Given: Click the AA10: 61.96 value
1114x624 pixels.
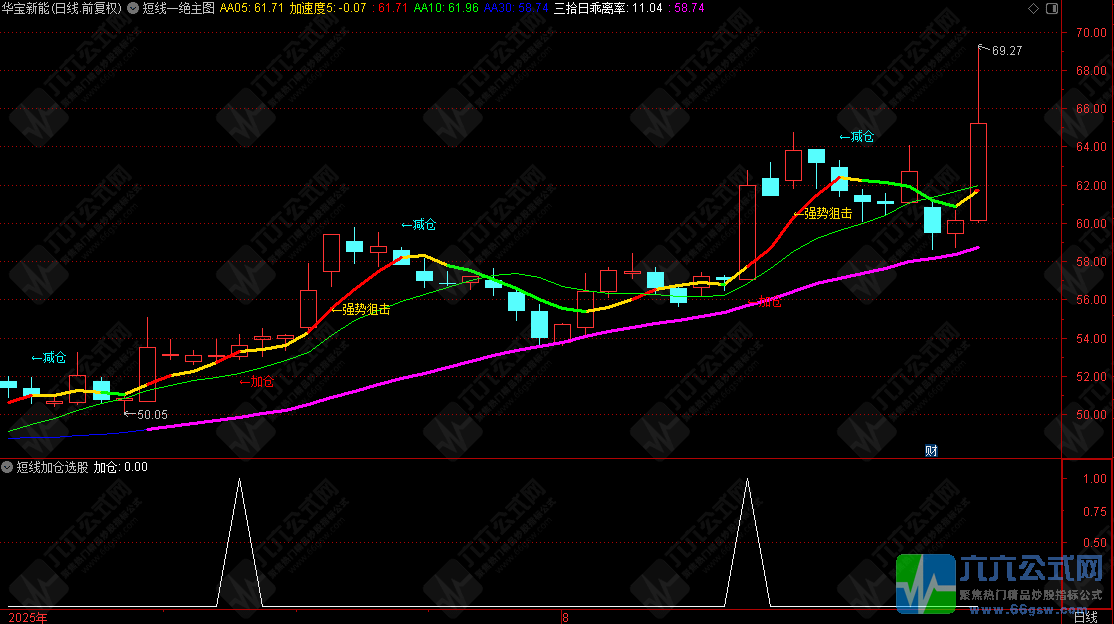Looking at the screenshot, I should click(x=446, y=9).
